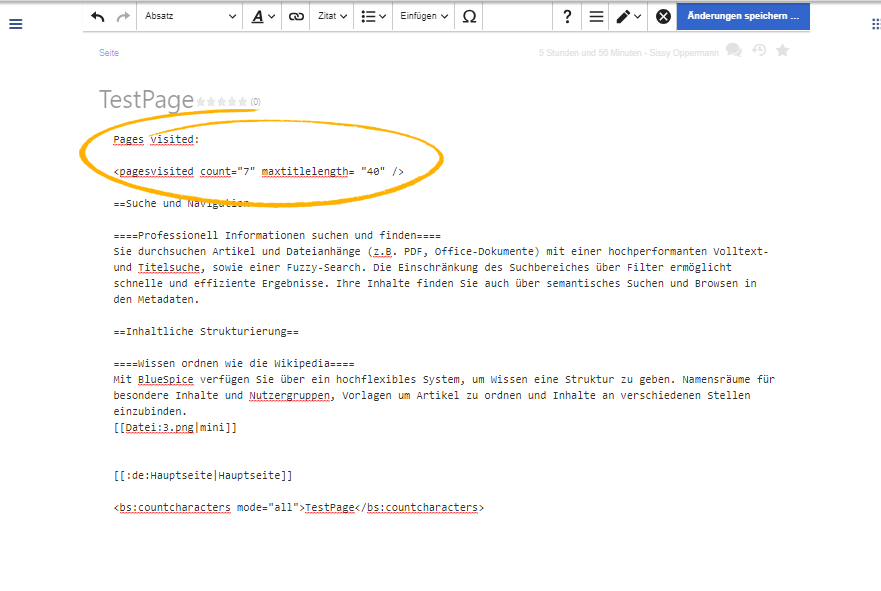
Task: Open the Absatz paragraph format dropdown
Action: click(190, 16)
